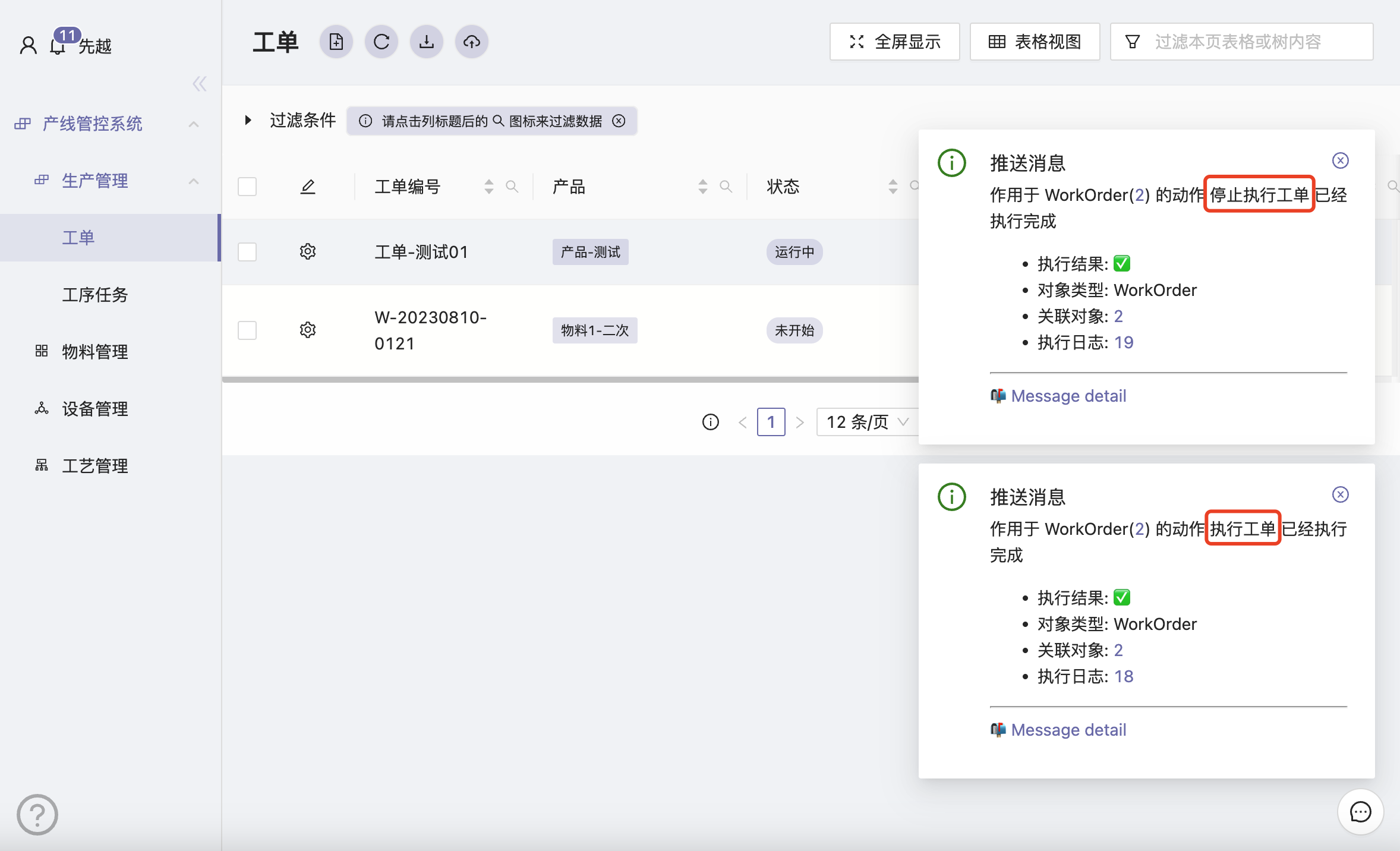Click the new document icon beside 工单 title
Image resolution: width=1400 pixels, height=851 pixels.
[x=336, y=42]
